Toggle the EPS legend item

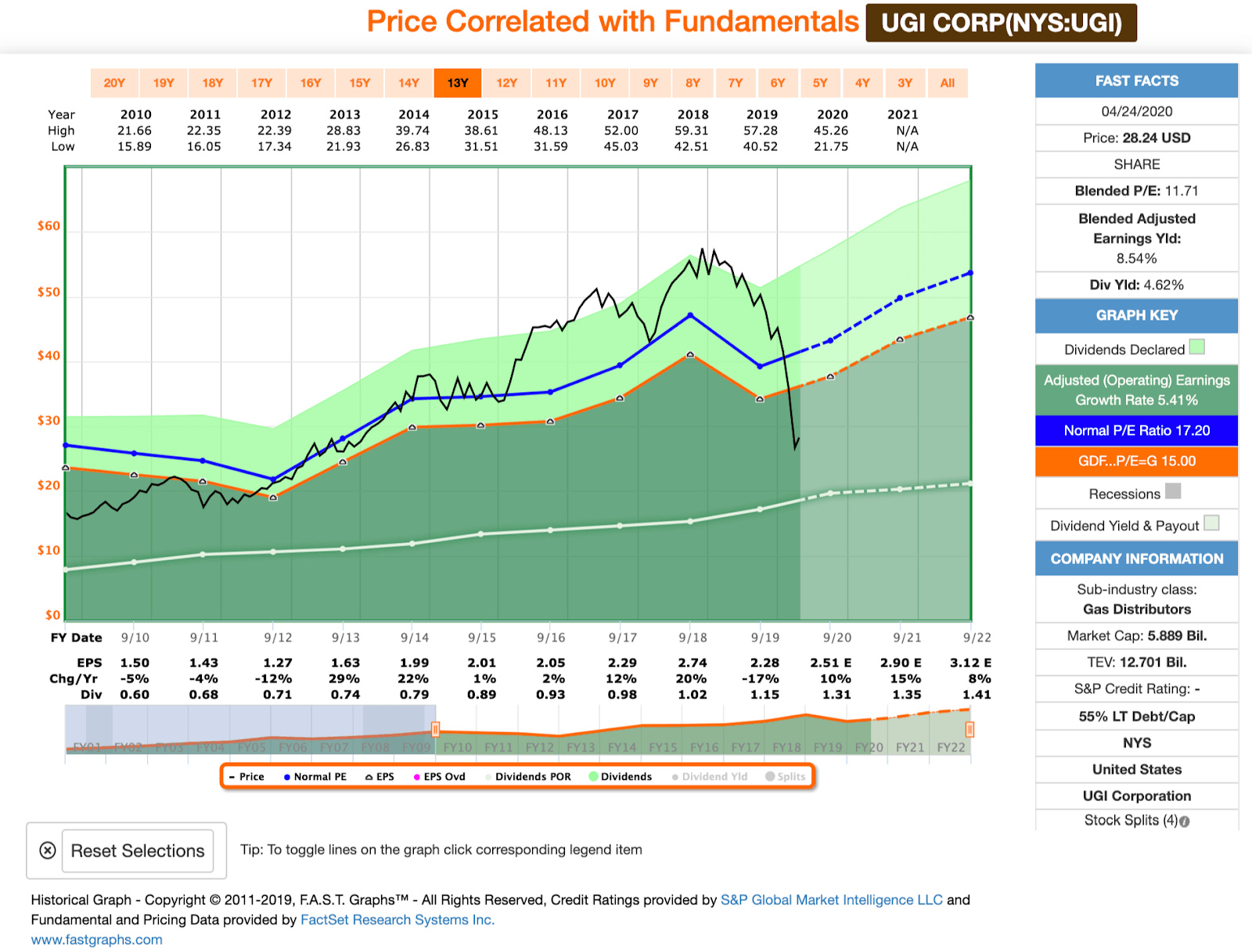[380, 777]
